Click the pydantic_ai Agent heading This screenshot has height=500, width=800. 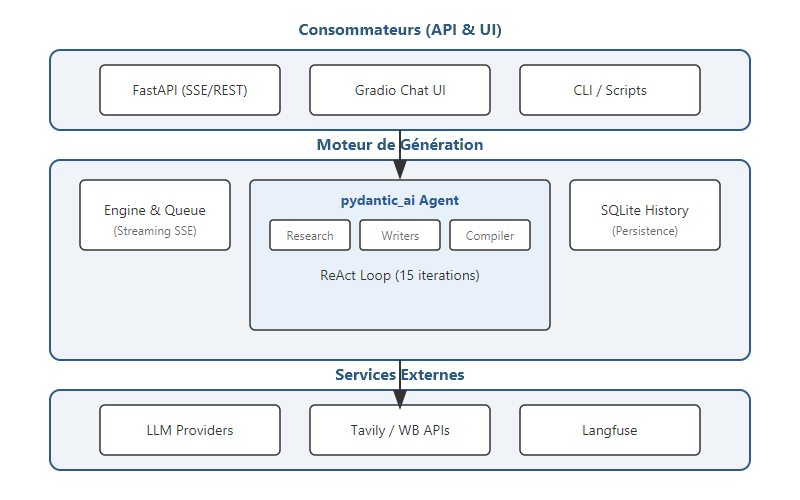[400, 200]
